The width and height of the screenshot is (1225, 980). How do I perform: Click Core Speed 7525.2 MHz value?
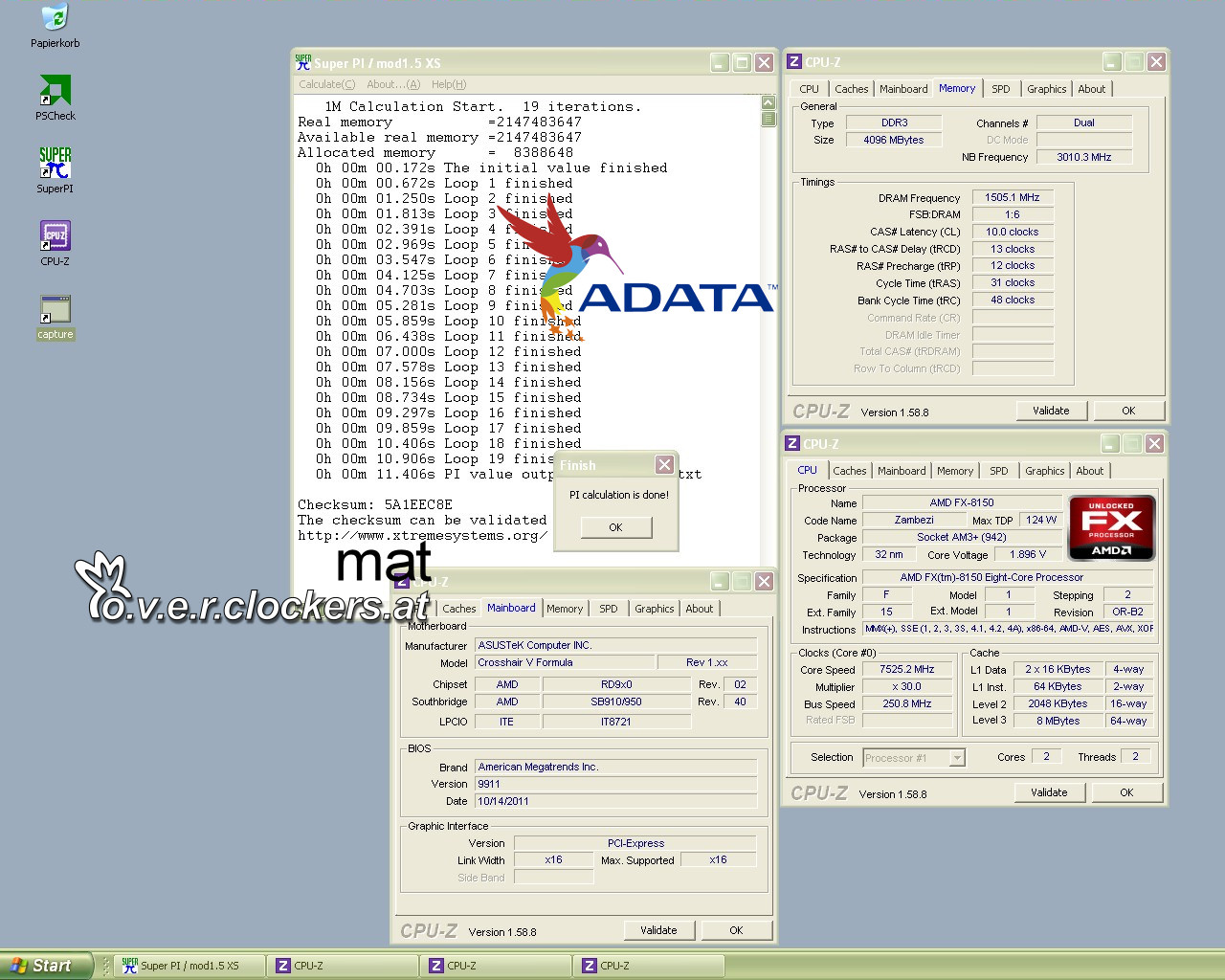pyautogui.click(x=907, y=670)
